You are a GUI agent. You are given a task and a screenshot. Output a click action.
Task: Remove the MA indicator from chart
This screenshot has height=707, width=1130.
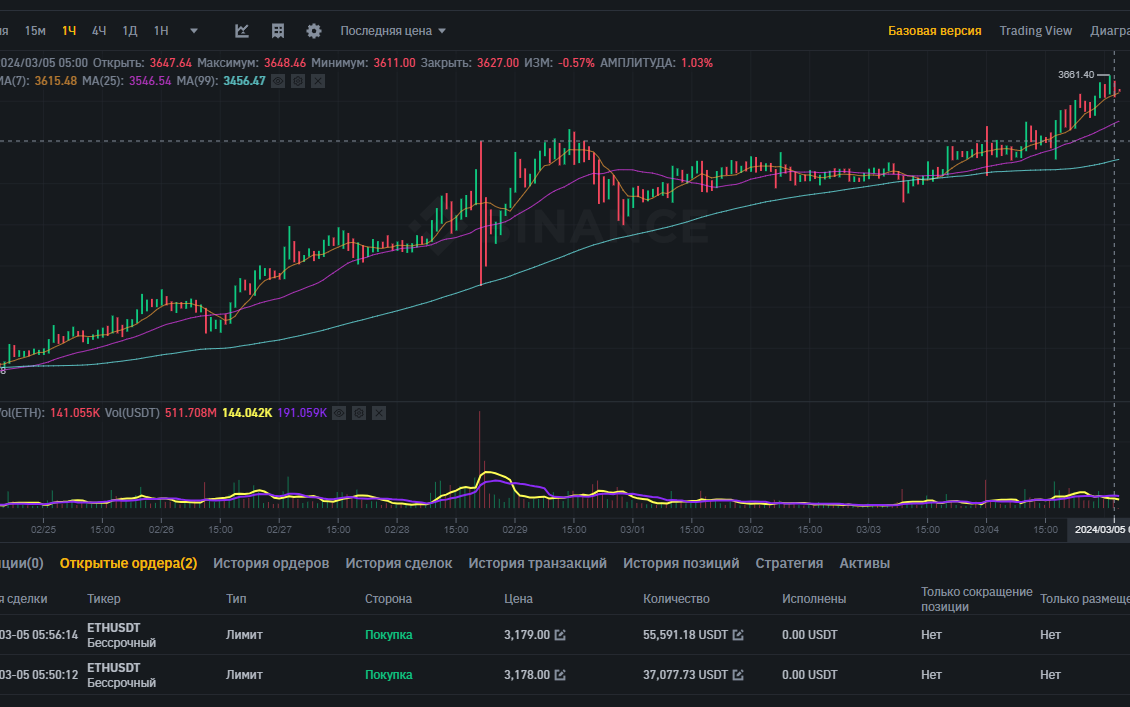(x=318, y=81)
